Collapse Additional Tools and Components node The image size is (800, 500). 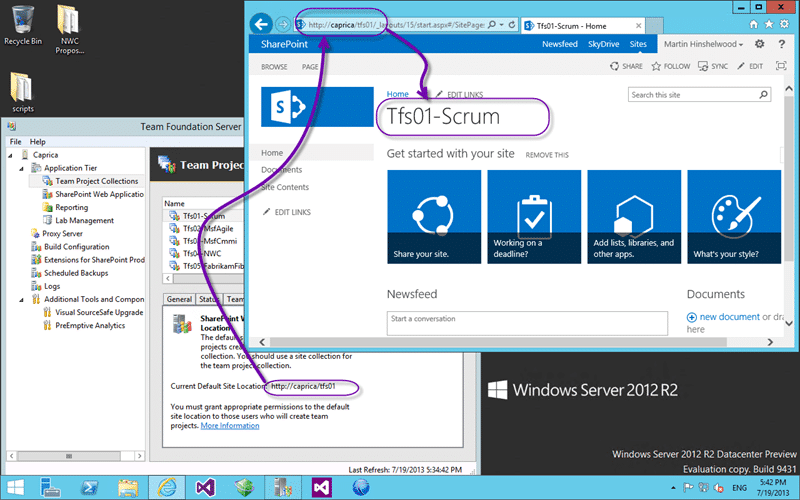[x=21, y=300]
